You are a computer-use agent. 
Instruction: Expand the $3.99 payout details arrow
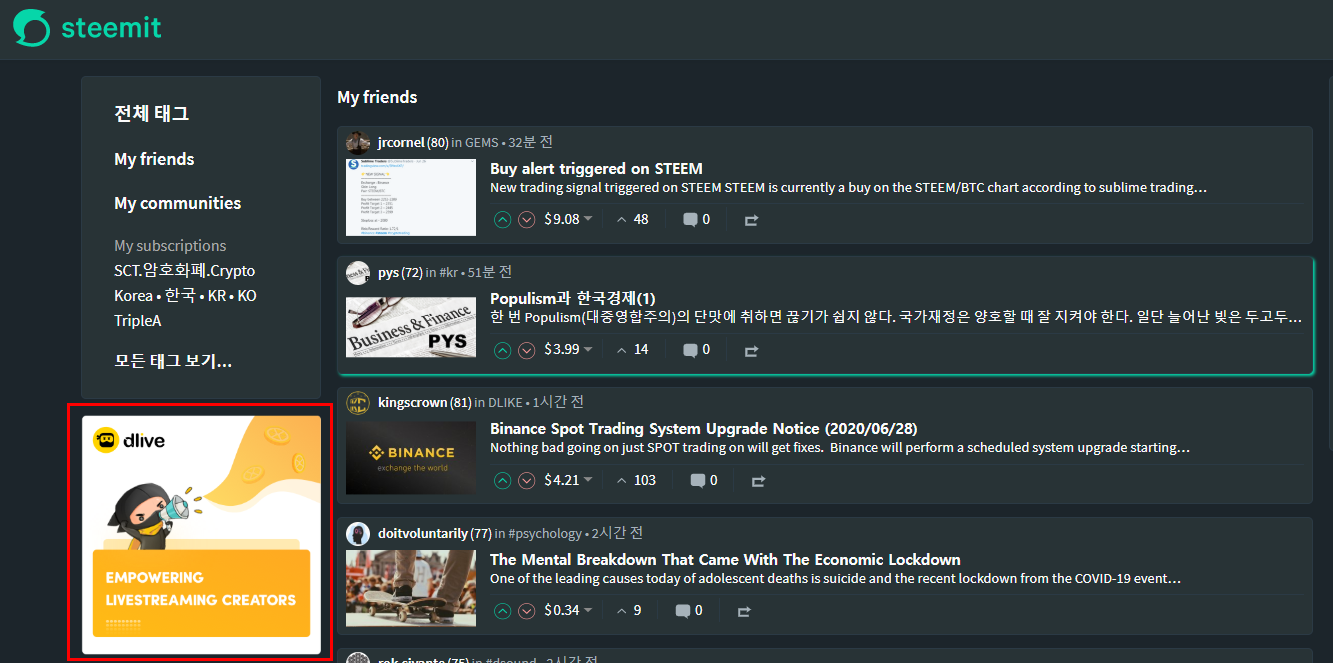[588, 350]
